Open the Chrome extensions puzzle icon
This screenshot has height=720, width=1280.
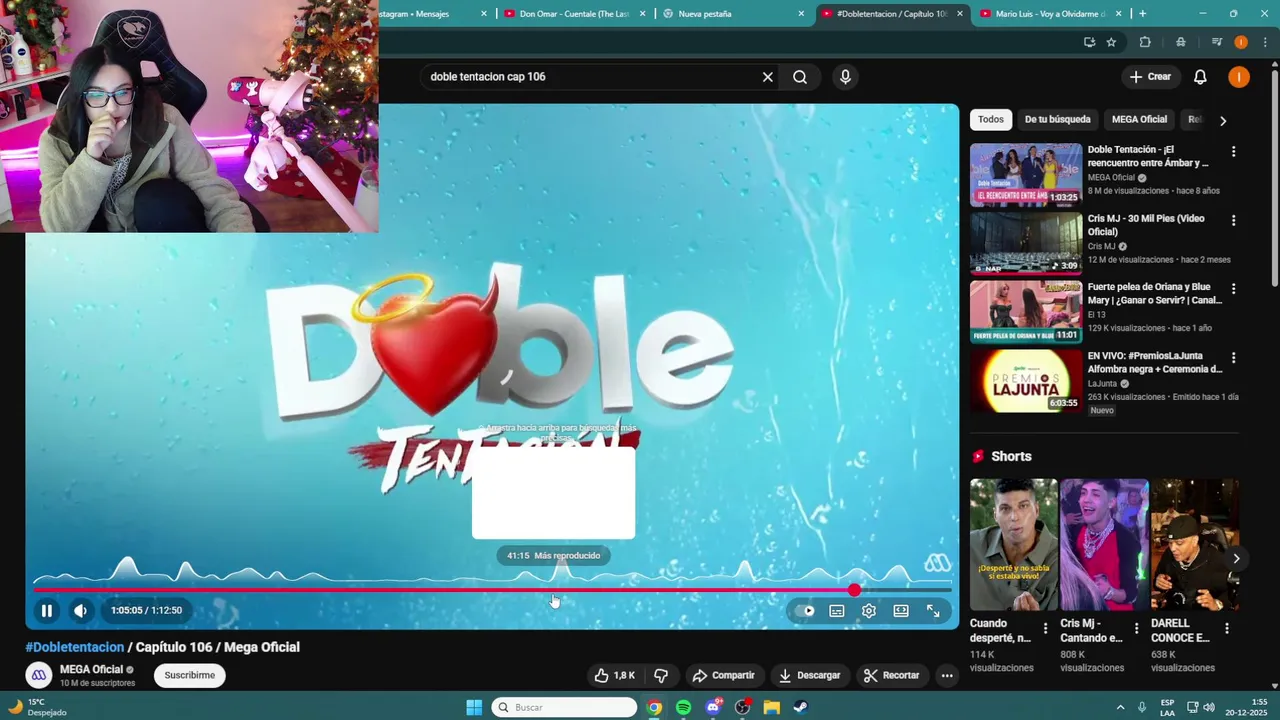[1145, 42]
